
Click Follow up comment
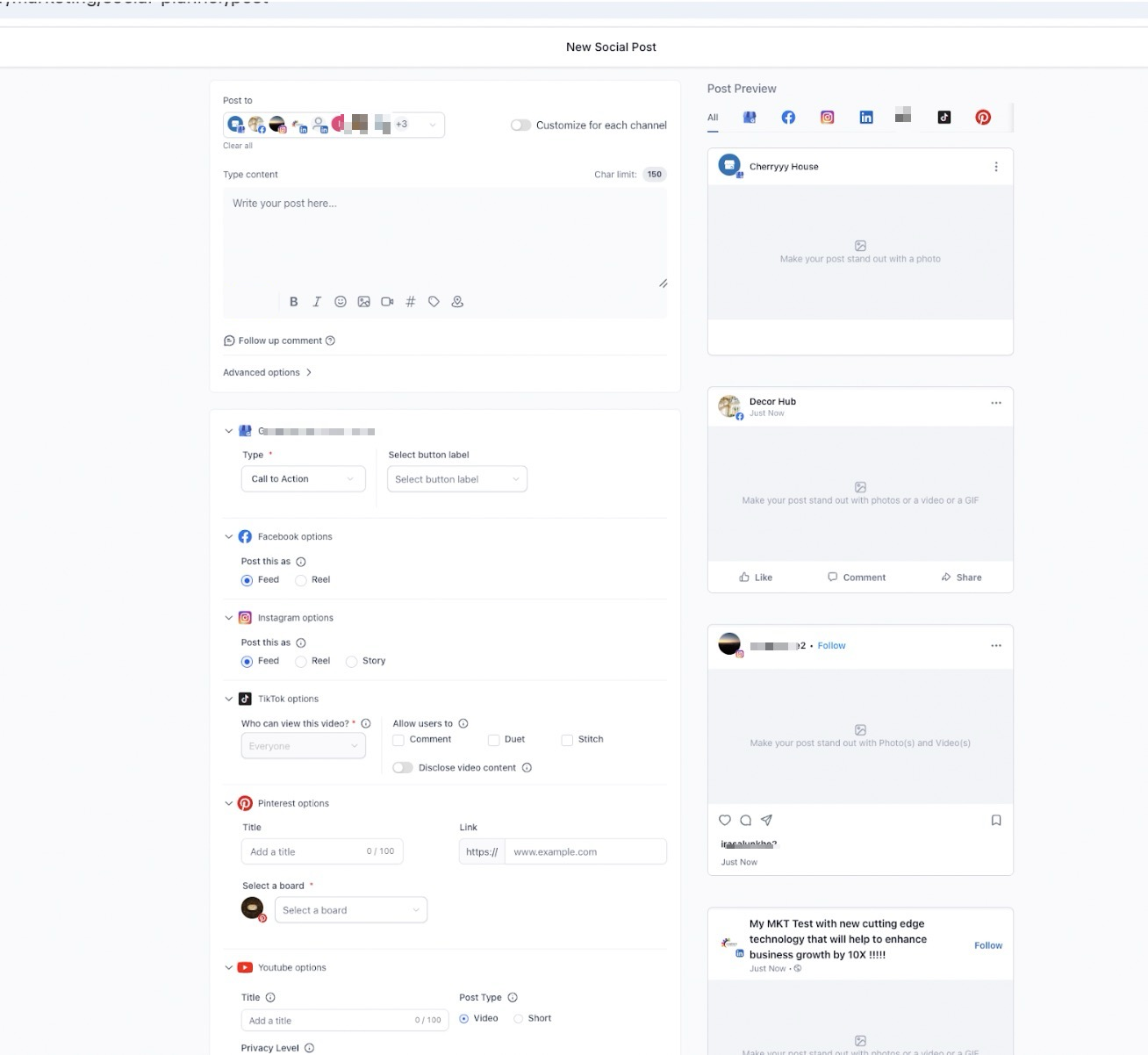click(279, 341)
